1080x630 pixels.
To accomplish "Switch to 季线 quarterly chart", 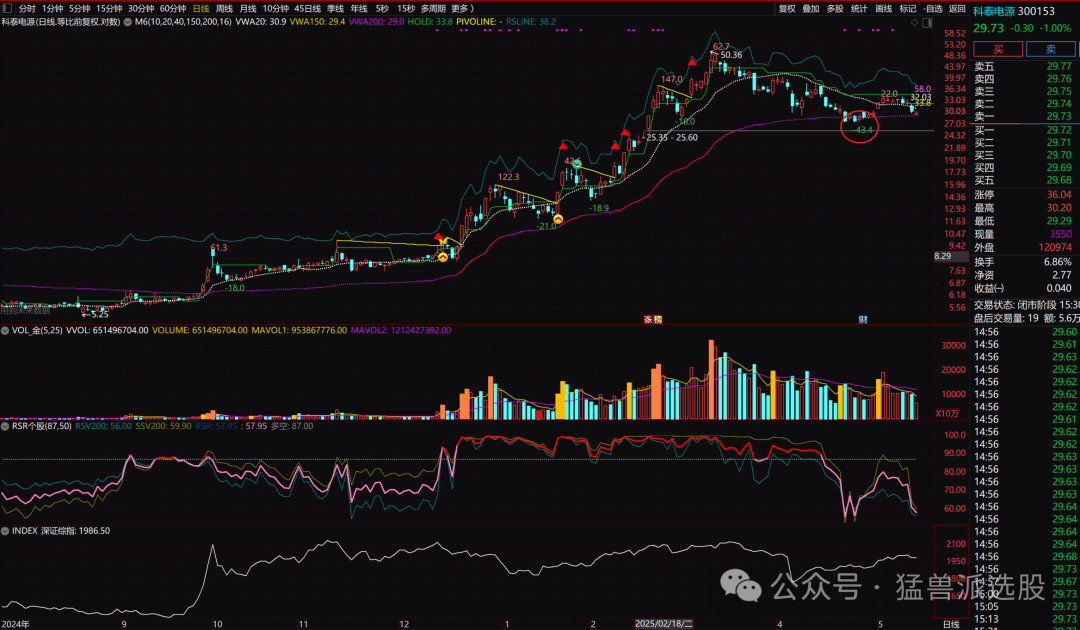I will coord(335,8).
